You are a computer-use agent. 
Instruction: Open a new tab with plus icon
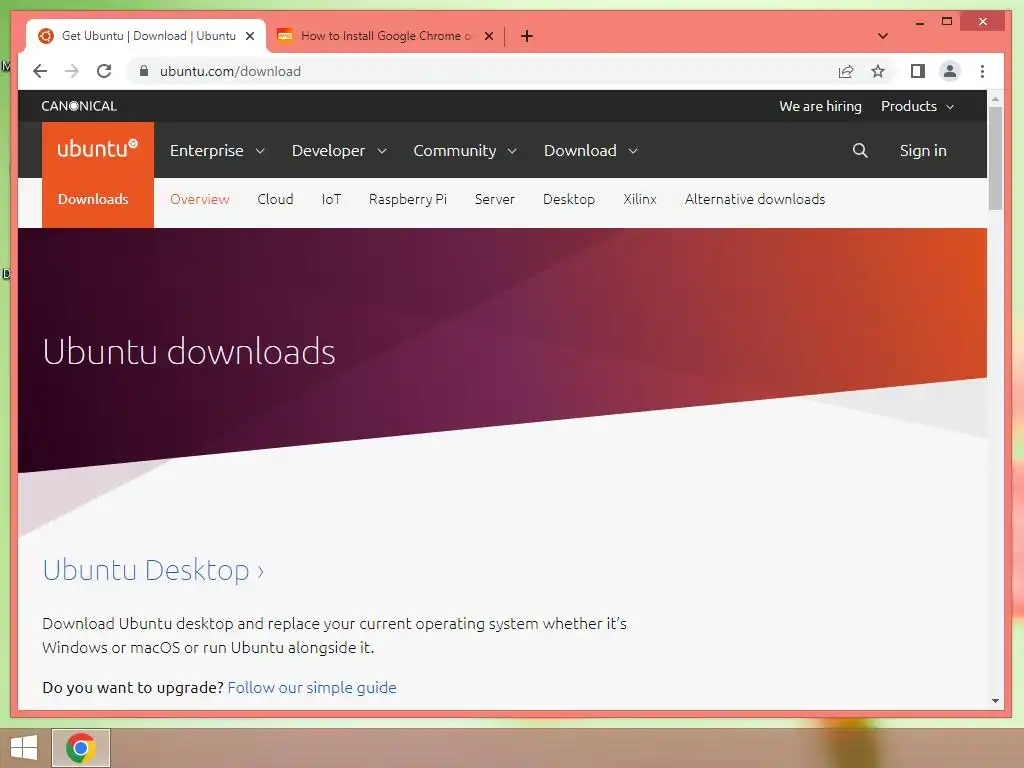click(527, 36)
